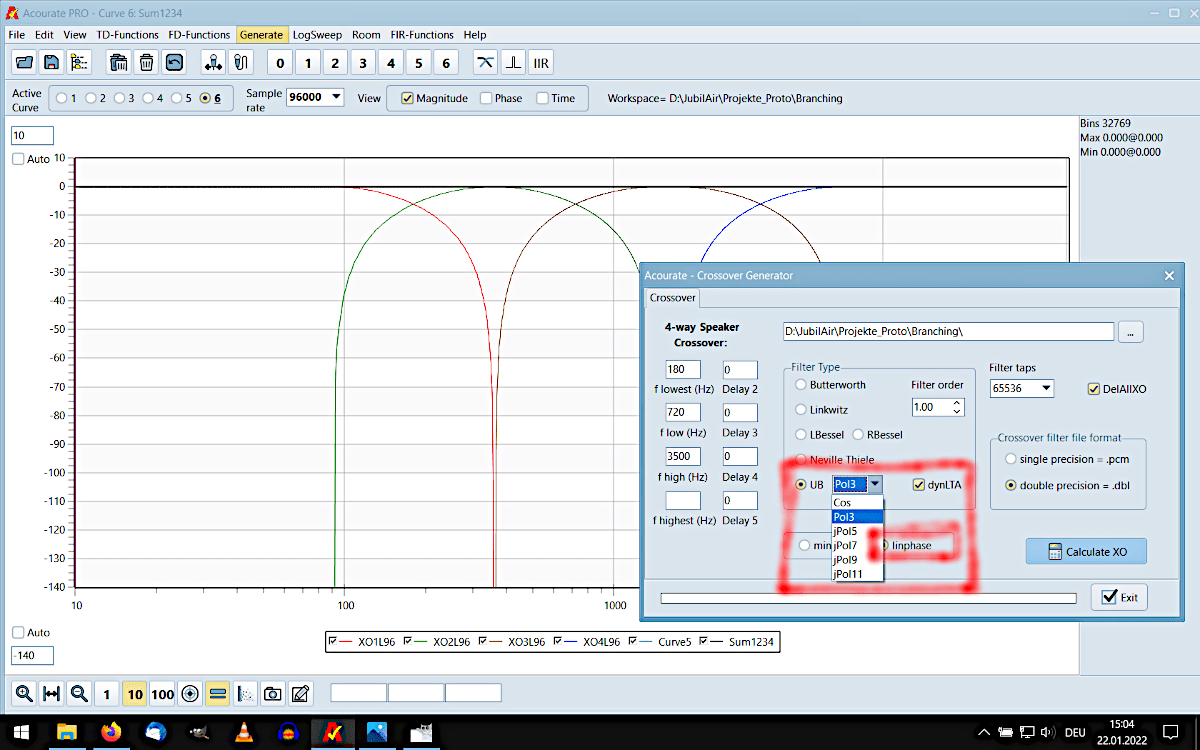Select the Crossover tab in dialog

pos(672,298)
